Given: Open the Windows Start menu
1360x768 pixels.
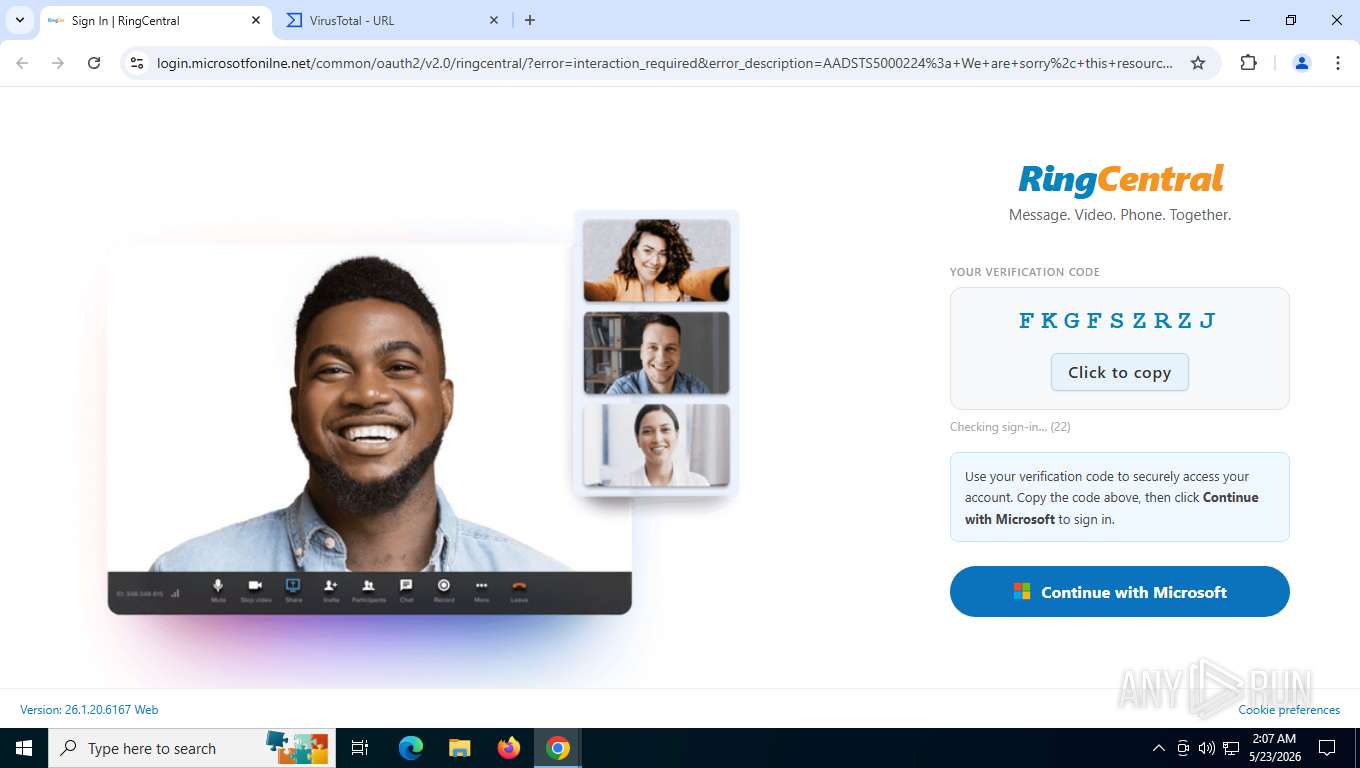Looking at the screenshot, I should click(x=24, y=748).
